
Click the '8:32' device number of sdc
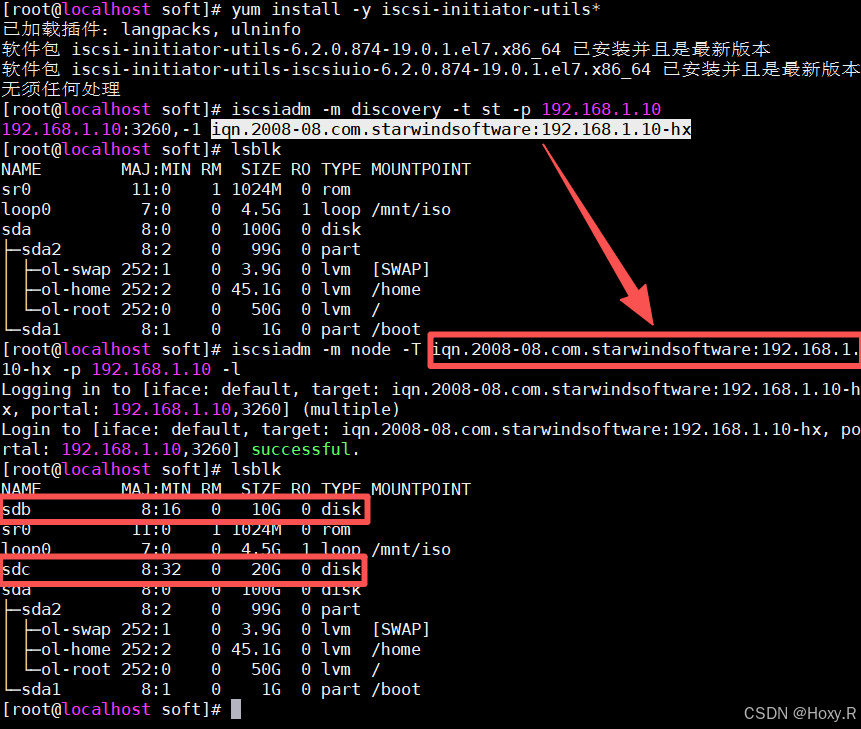[x=161, y=569]
